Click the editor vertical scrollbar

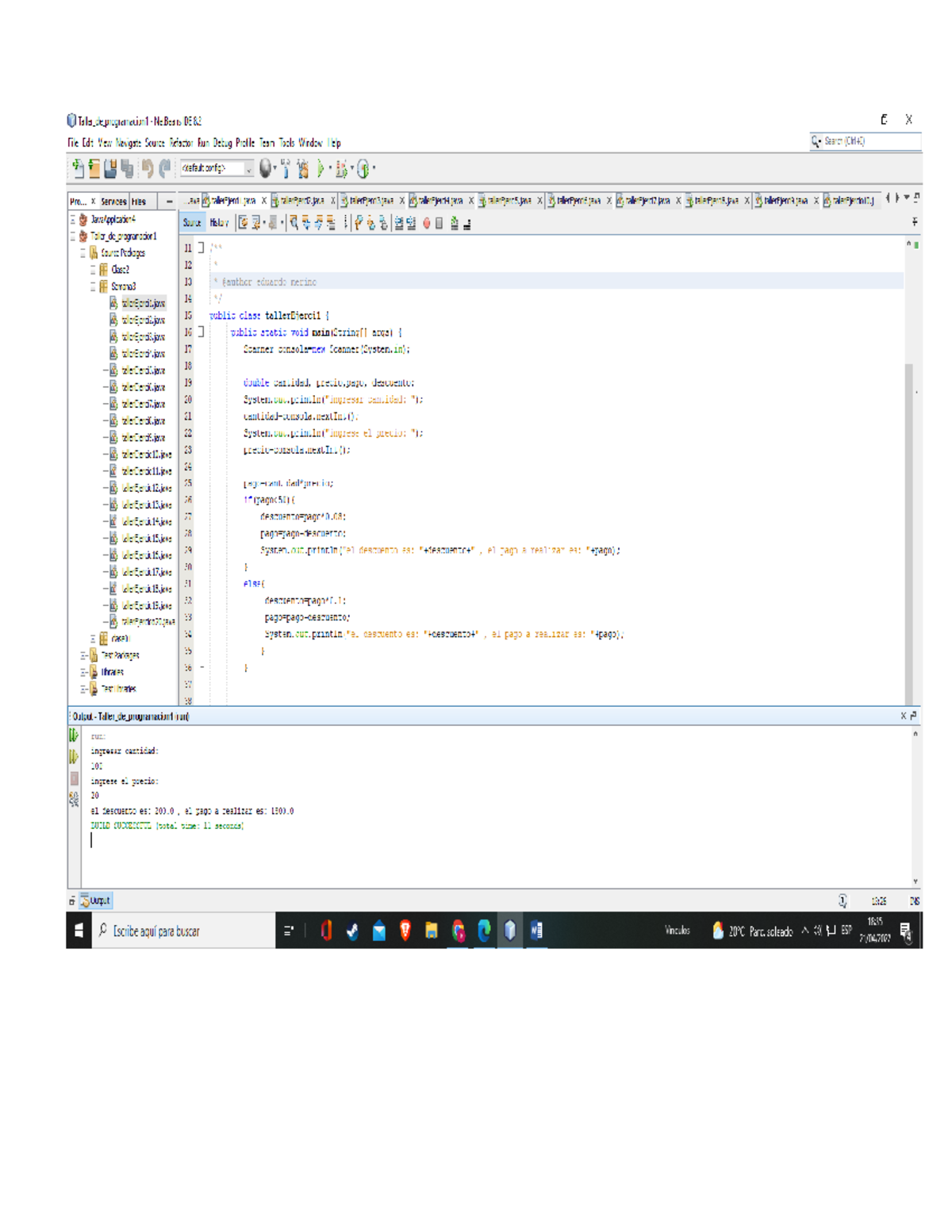909,532
